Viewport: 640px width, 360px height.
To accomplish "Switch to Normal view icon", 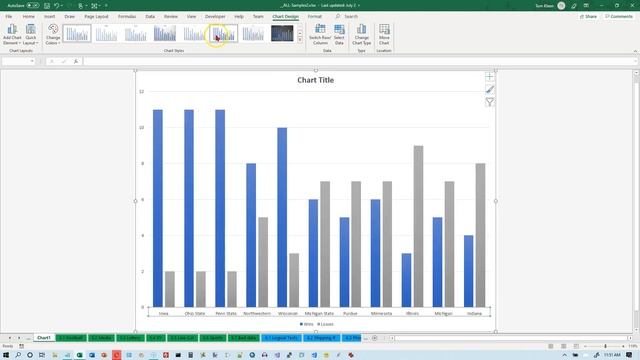I will tap(551, 346).
